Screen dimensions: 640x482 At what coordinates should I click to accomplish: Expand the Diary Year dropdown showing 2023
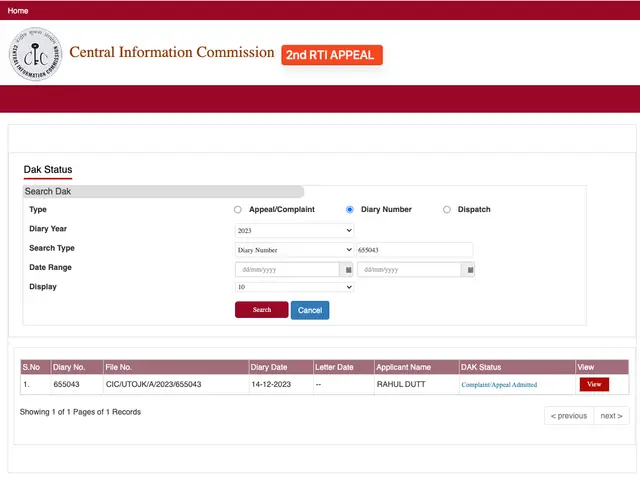[x=294, y=230]
